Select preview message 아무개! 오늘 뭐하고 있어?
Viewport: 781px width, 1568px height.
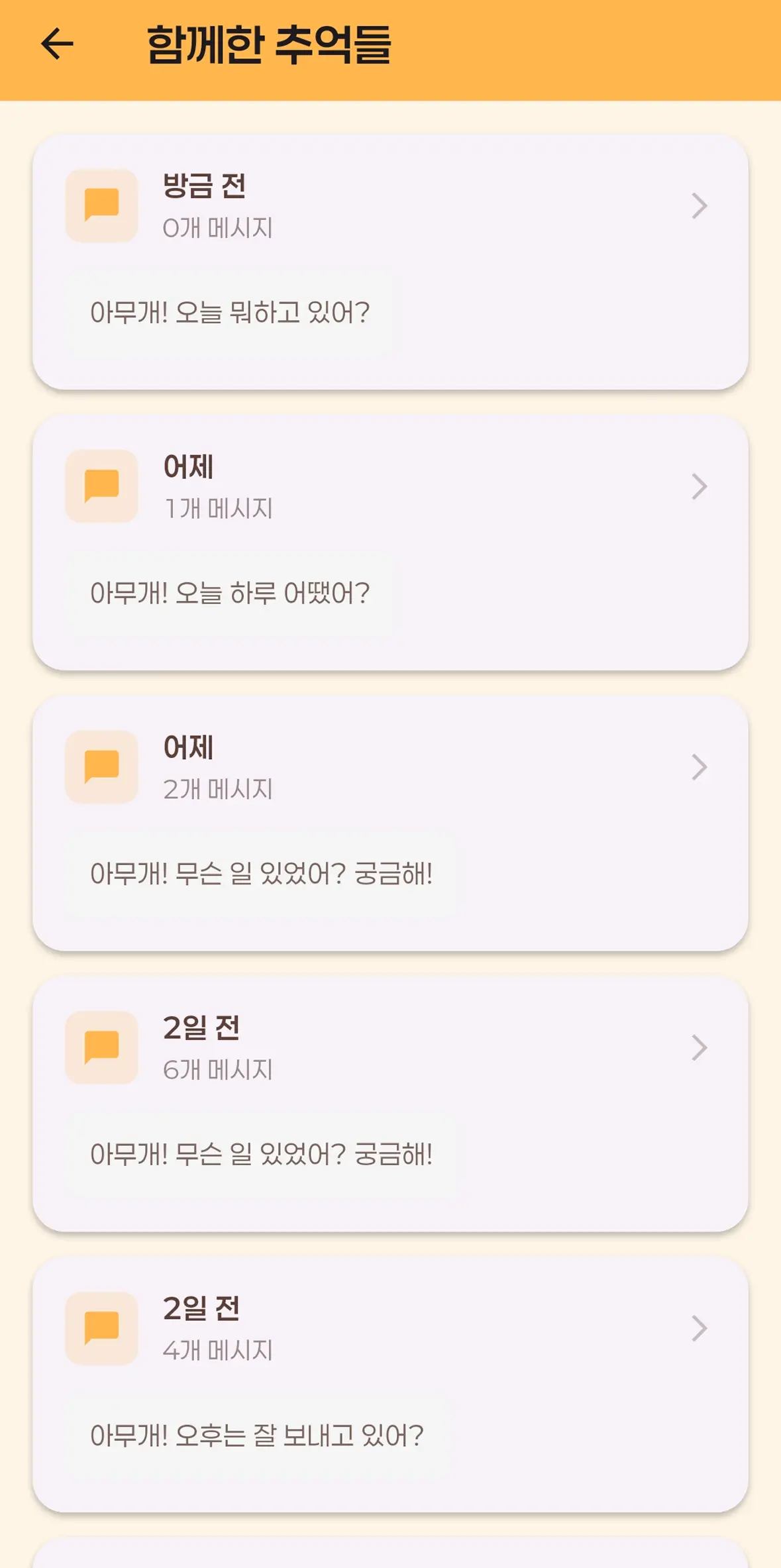click(x=229, y=312)
